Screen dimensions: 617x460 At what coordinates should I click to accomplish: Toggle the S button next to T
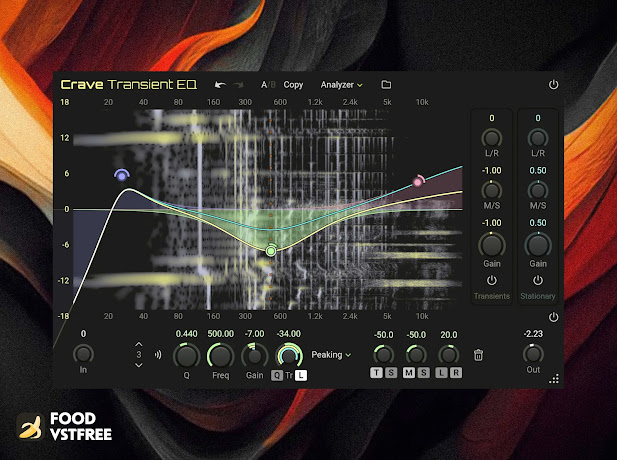pyautogui.click(x=391, y=373)
